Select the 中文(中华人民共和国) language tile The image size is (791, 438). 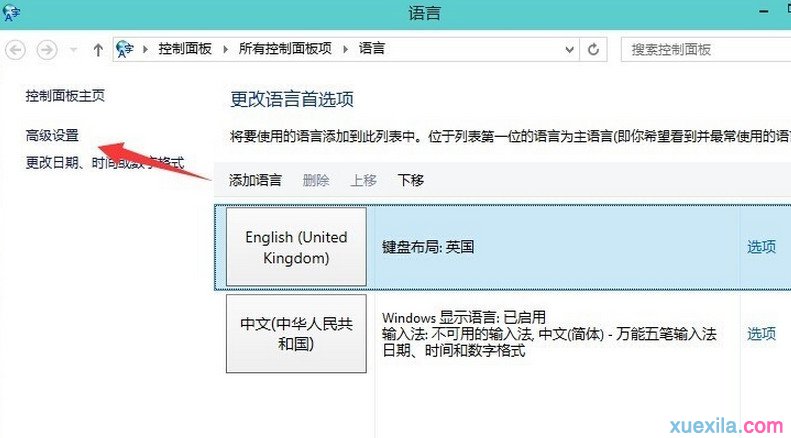[296, 334]
